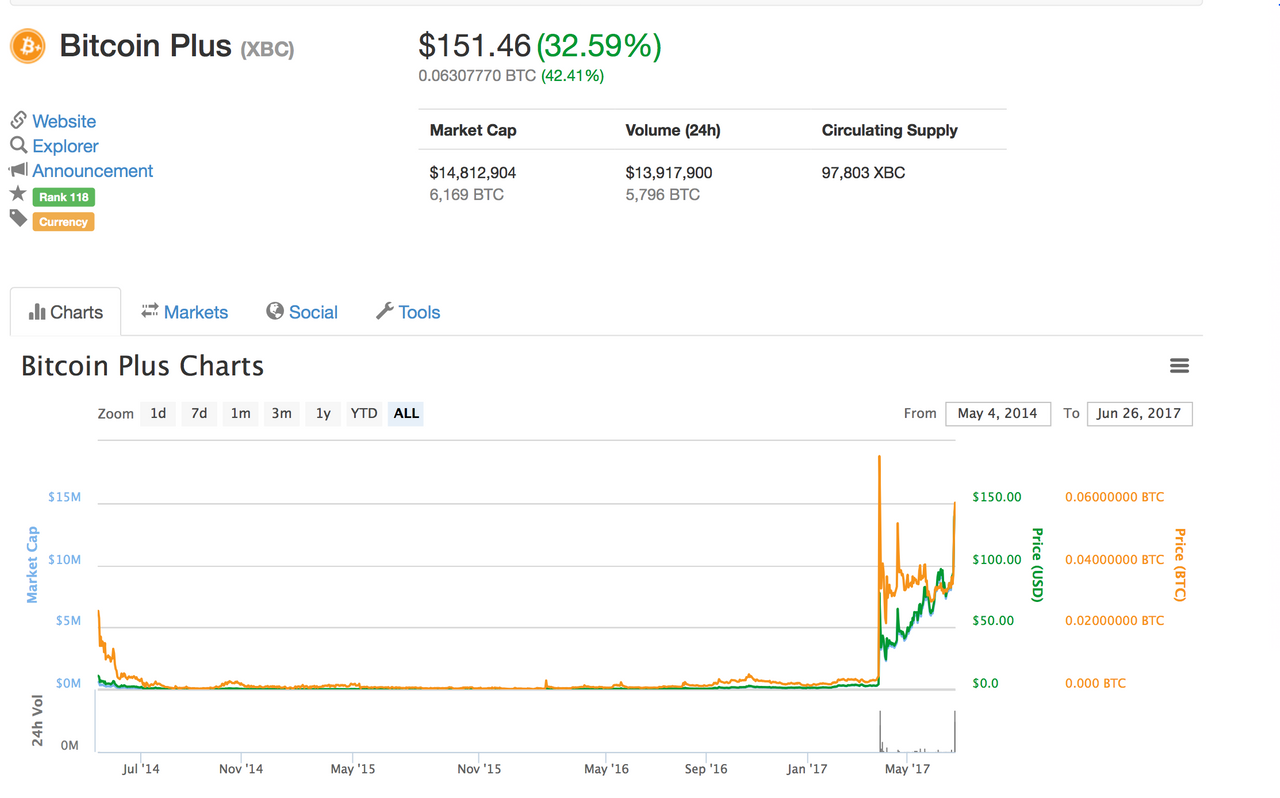Click the tag icon next to Currency

tap(18, 218)
